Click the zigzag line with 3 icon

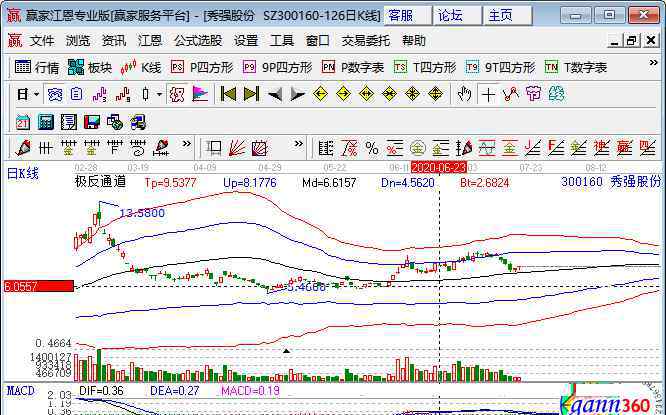99,94
